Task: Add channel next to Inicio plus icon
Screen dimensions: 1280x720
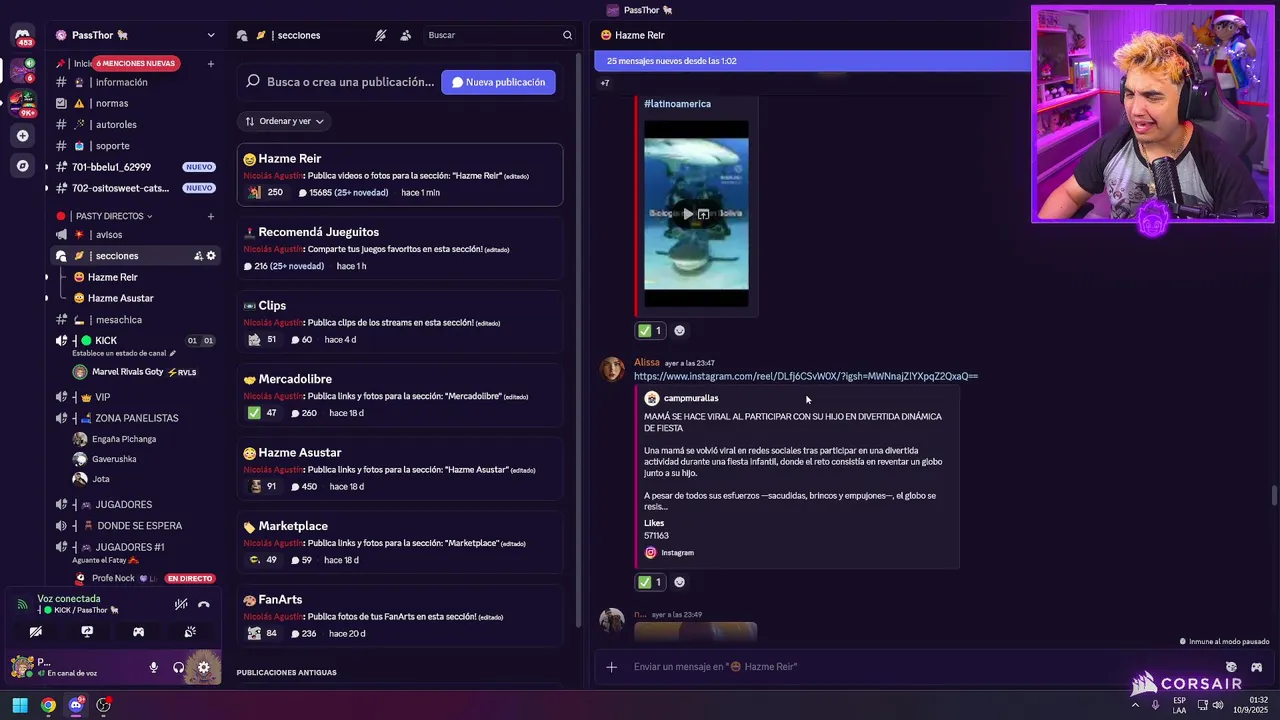Action: 211,64
